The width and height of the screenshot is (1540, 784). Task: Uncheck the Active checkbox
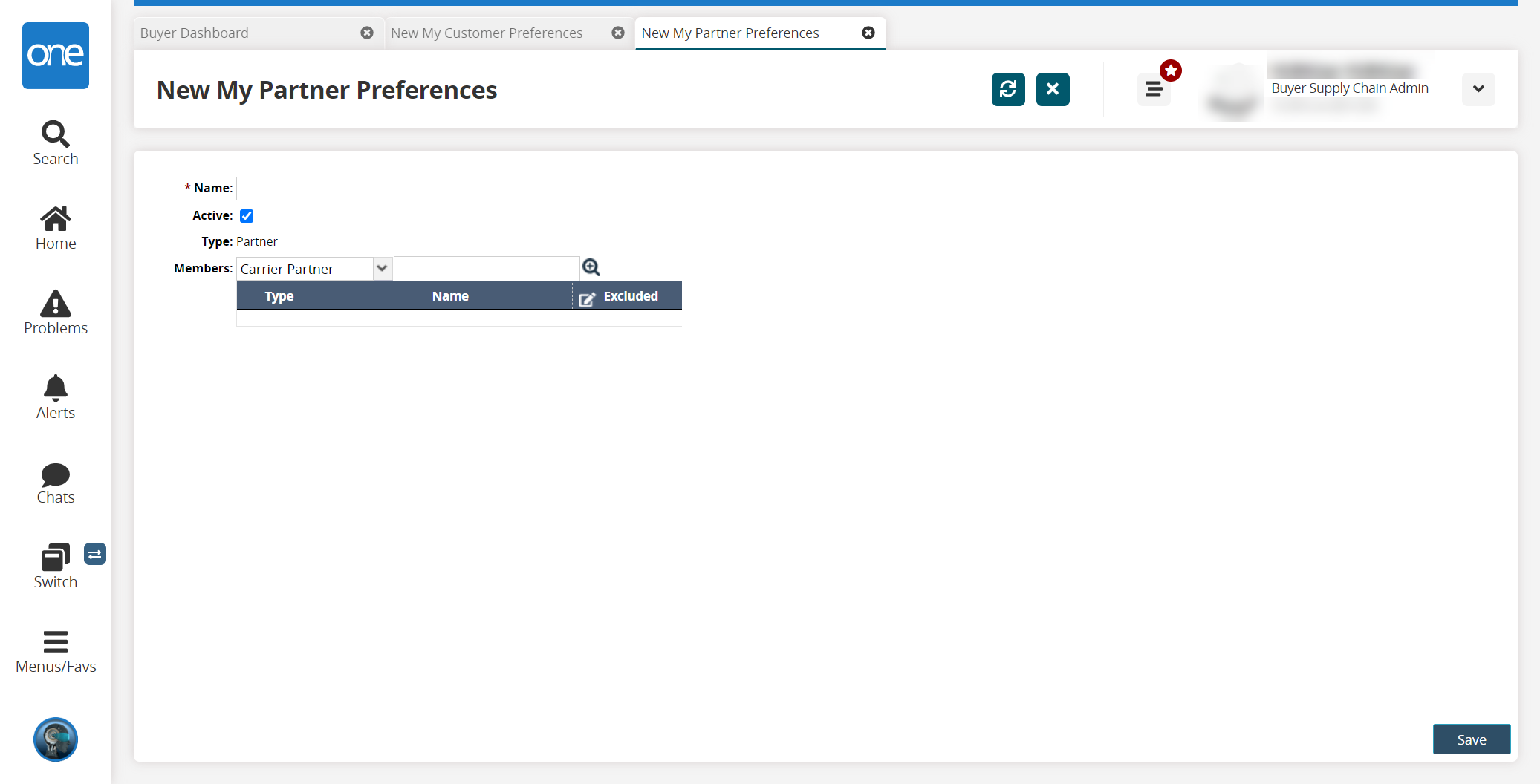(x=247, y=216)
